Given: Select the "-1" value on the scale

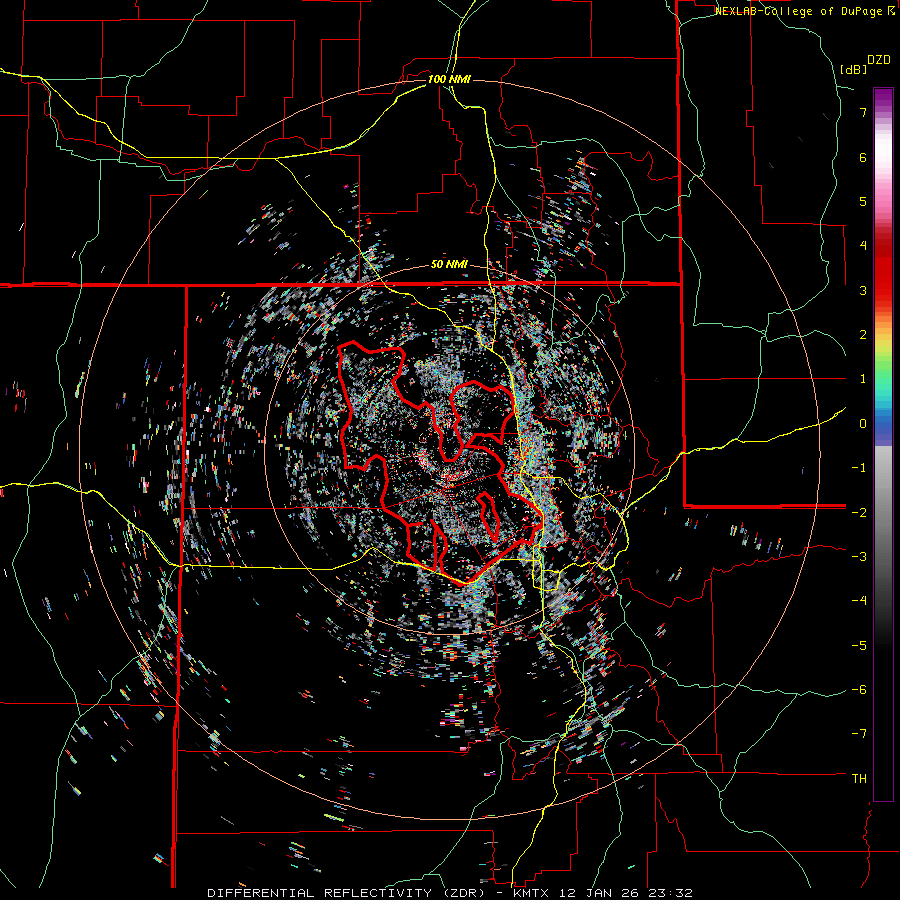Looking at the screenshot, I should (x=859, y=468).
